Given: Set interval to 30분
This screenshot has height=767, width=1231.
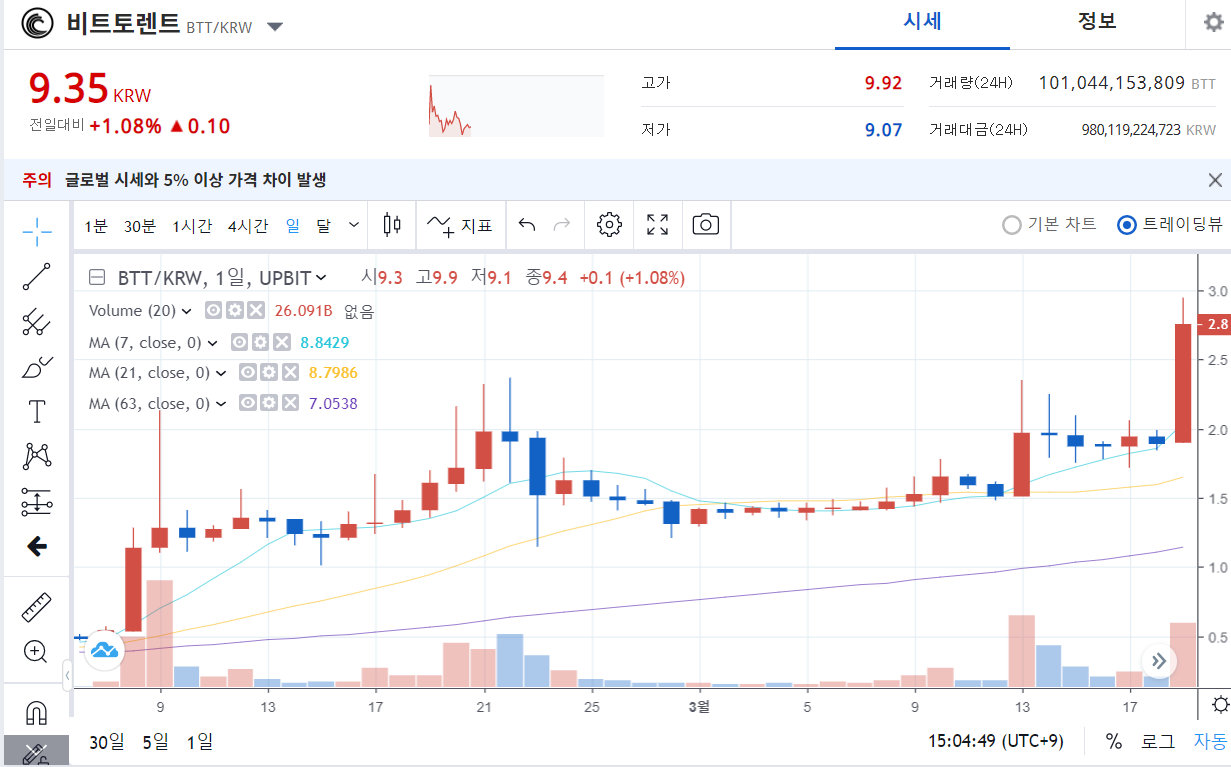Looking at the screenshot, I should click(x=140, y=226).
